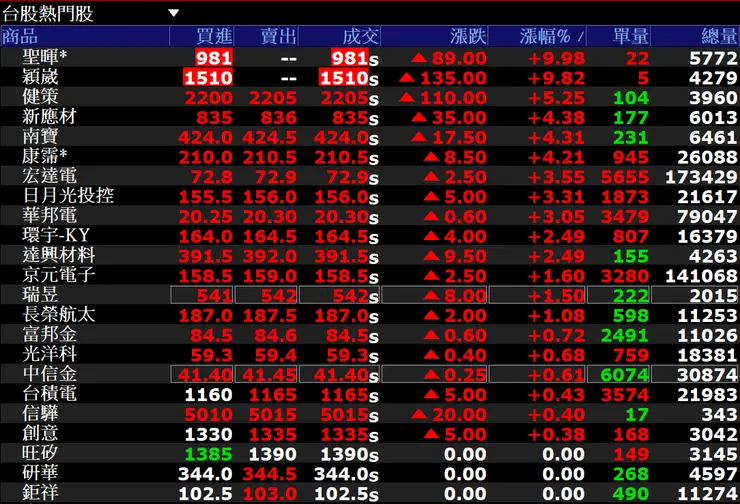Select the 研華 stock name

[x=40, y=473]
